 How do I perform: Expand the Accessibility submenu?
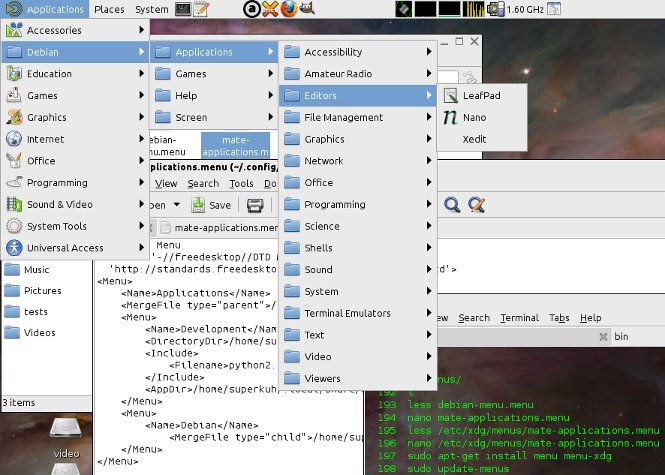358,52
